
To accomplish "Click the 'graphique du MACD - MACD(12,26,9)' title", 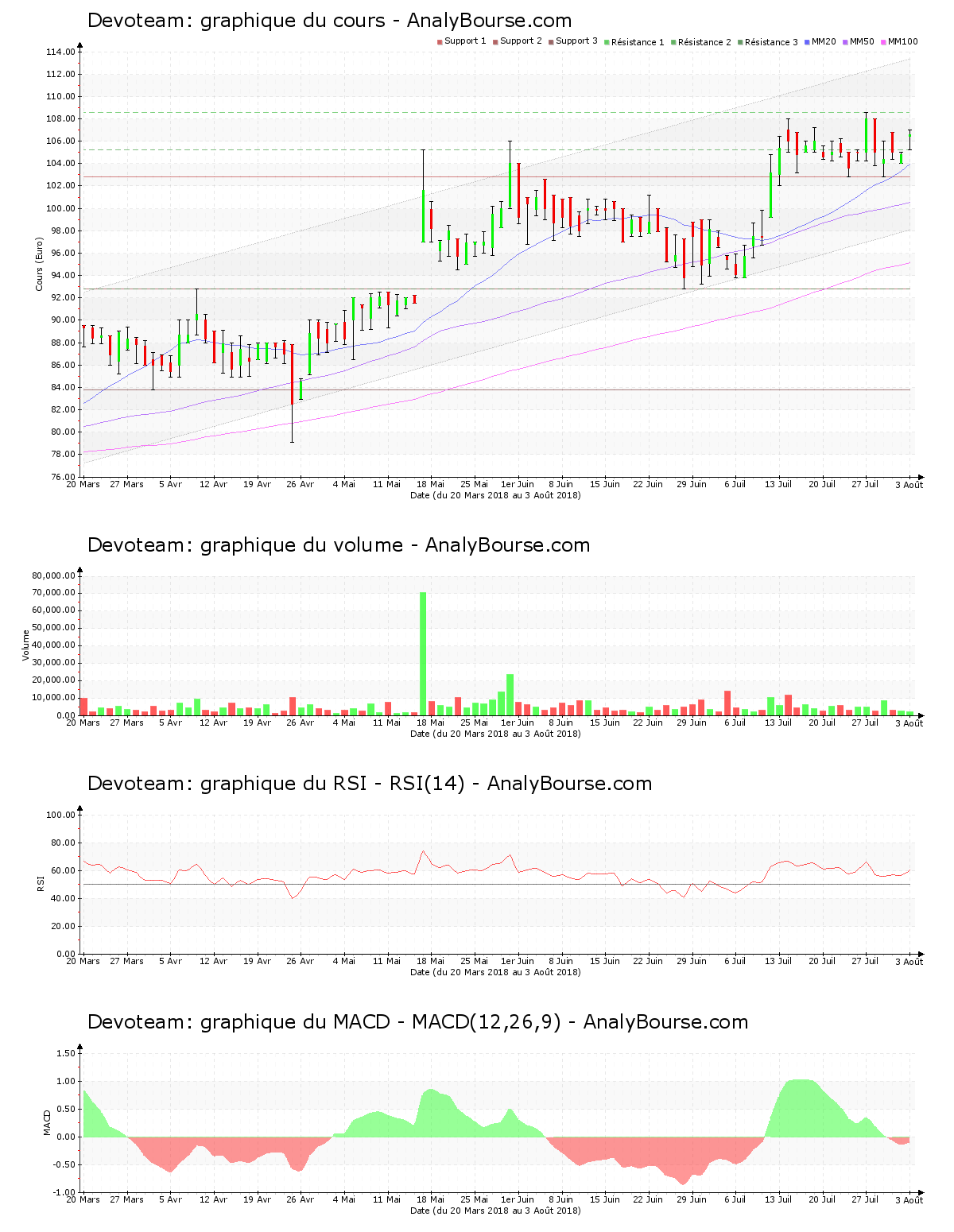I will [418, 1022].
